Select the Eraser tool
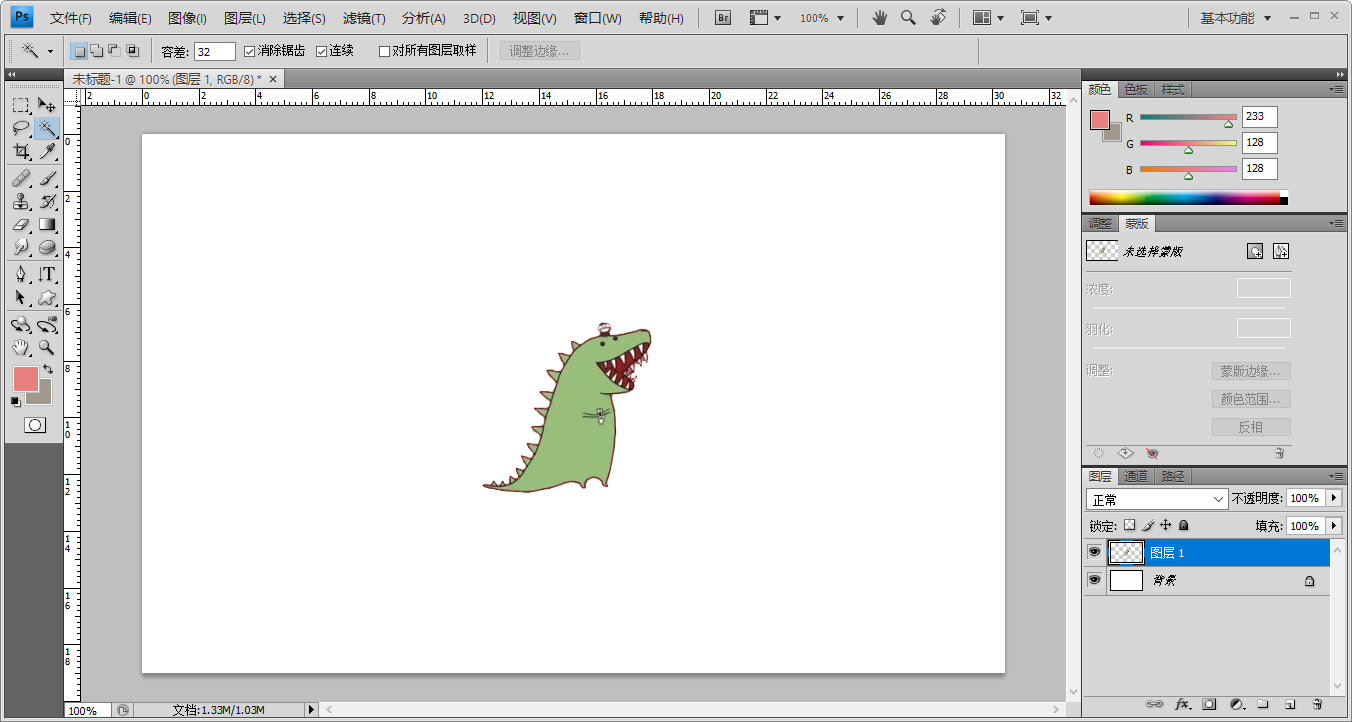The height and width of the screenshot is (722, 1352). pos(21,224)
